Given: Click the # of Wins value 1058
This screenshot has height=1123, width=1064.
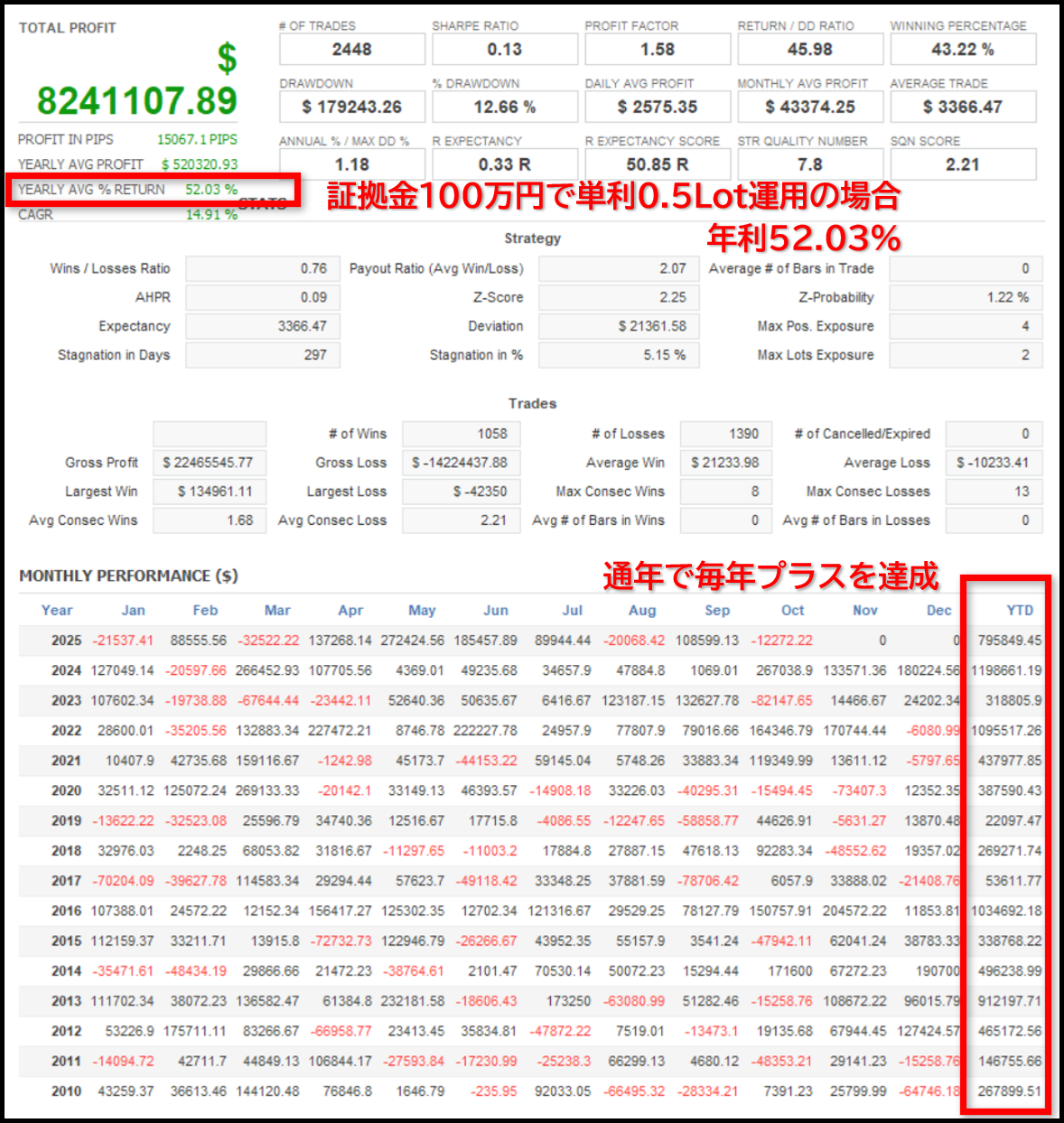Looking at the screenshot, I should (x=462, y=434).
